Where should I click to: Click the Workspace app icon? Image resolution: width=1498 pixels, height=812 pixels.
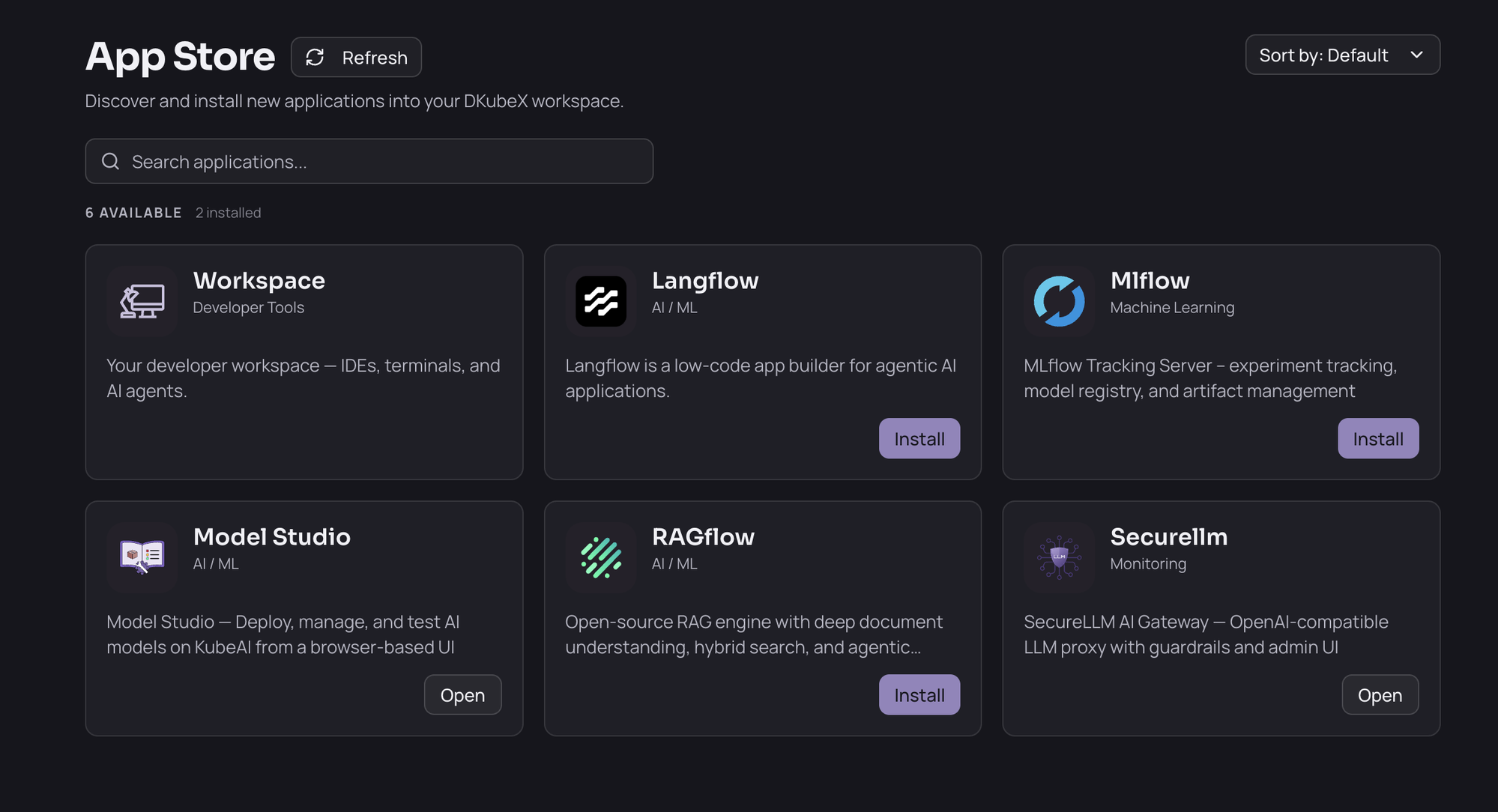[142, 301]
